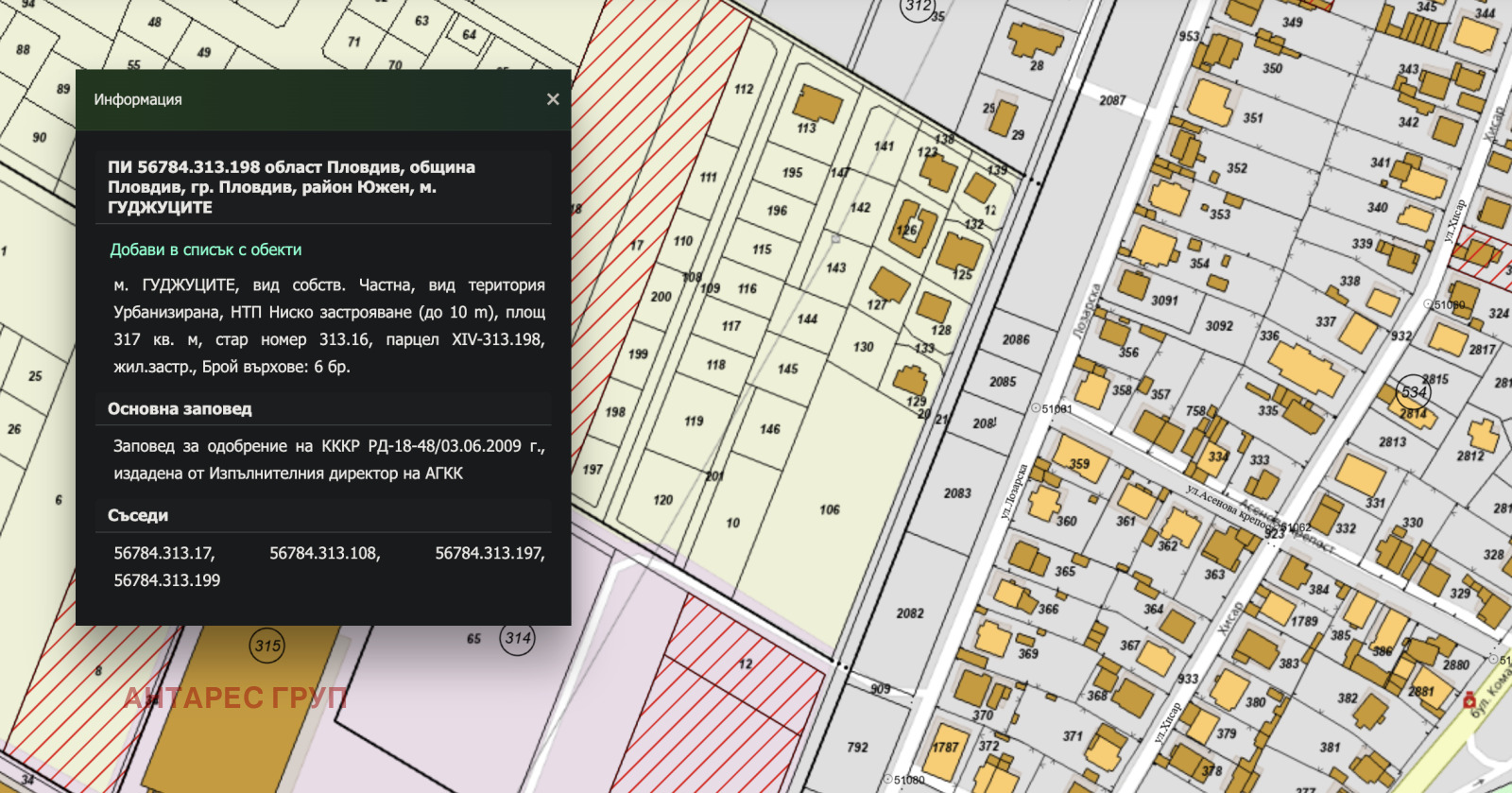The image size is (1512, 793).
Task: Click parcel 2086 on the map
Action: (x=1016, y=339)
